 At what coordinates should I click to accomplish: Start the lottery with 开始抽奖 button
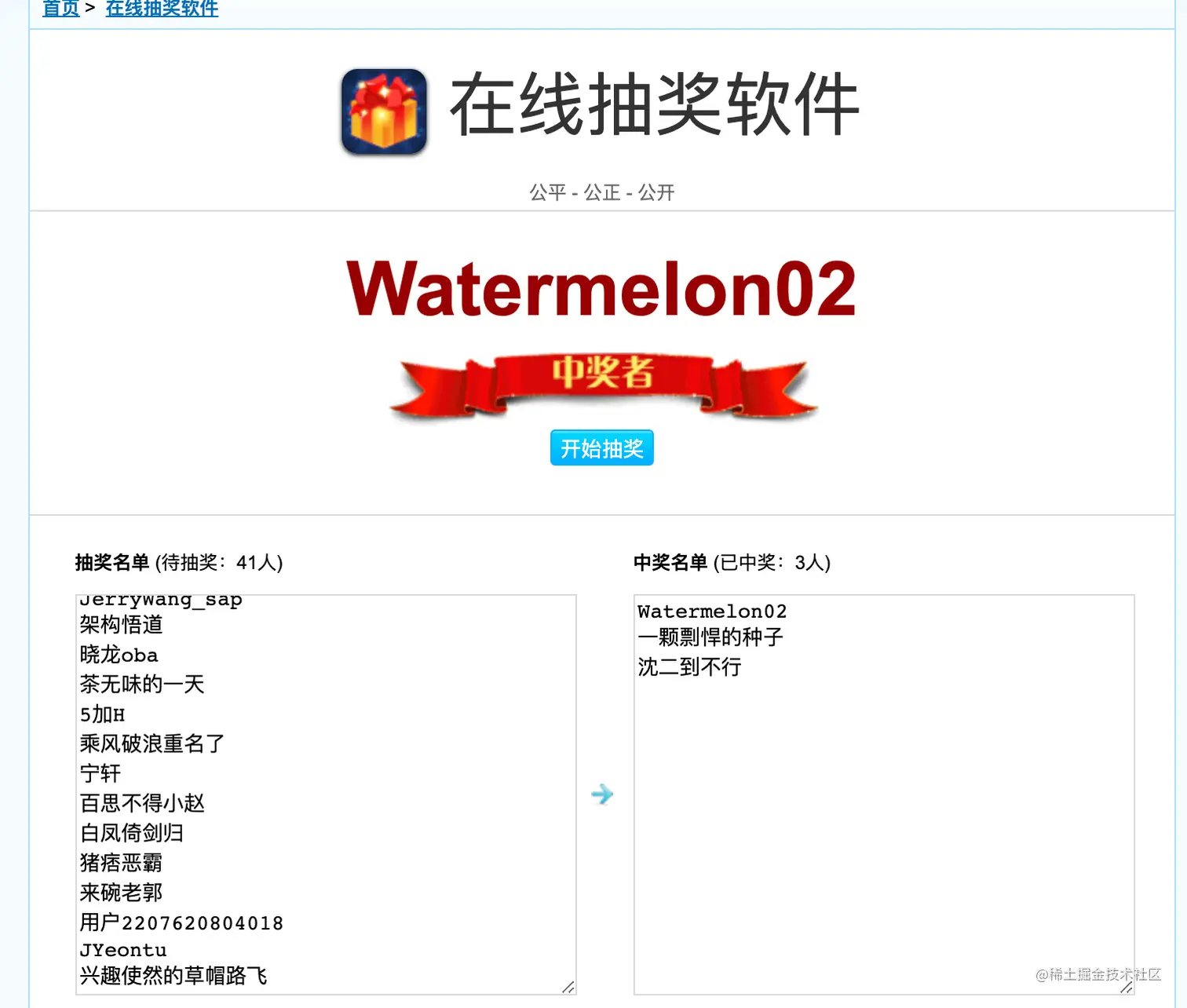click(x=602, y=448)
